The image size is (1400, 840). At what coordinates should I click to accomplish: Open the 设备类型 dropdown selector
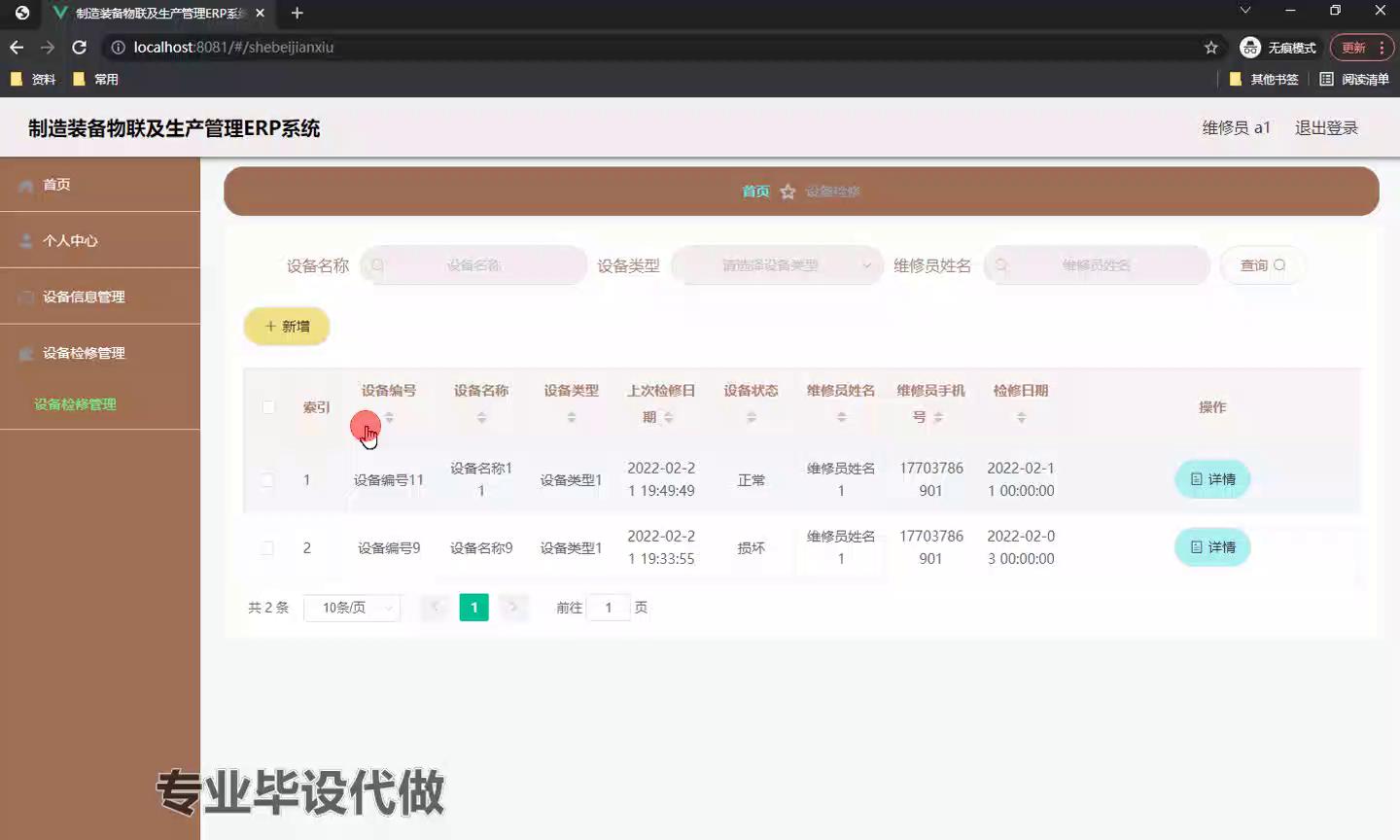(x=776, y=265)
